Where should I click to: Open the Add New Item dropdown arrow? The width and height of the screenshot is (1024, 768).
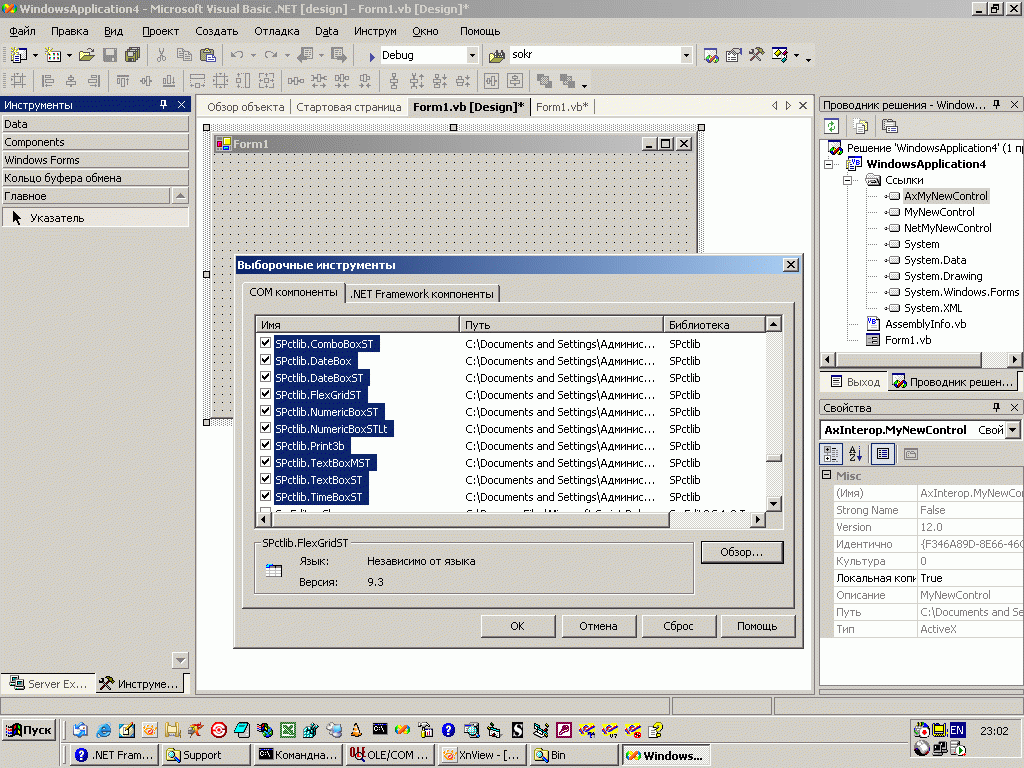69,56
